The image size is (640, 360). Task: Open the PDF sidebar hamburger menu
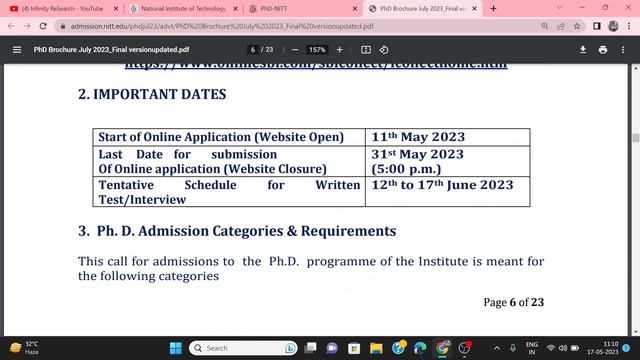(x=17, y=50)
